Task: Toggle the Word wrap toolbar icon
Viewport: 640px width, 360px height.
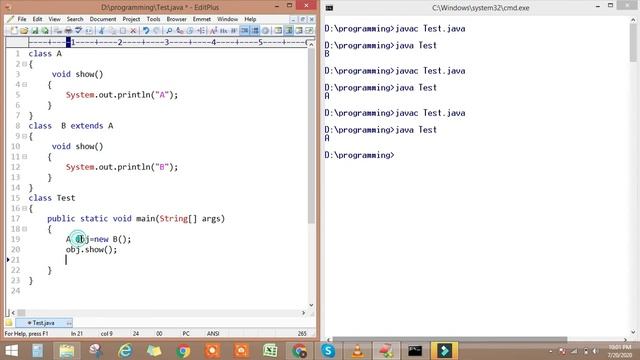Action: tap(234, 31)
